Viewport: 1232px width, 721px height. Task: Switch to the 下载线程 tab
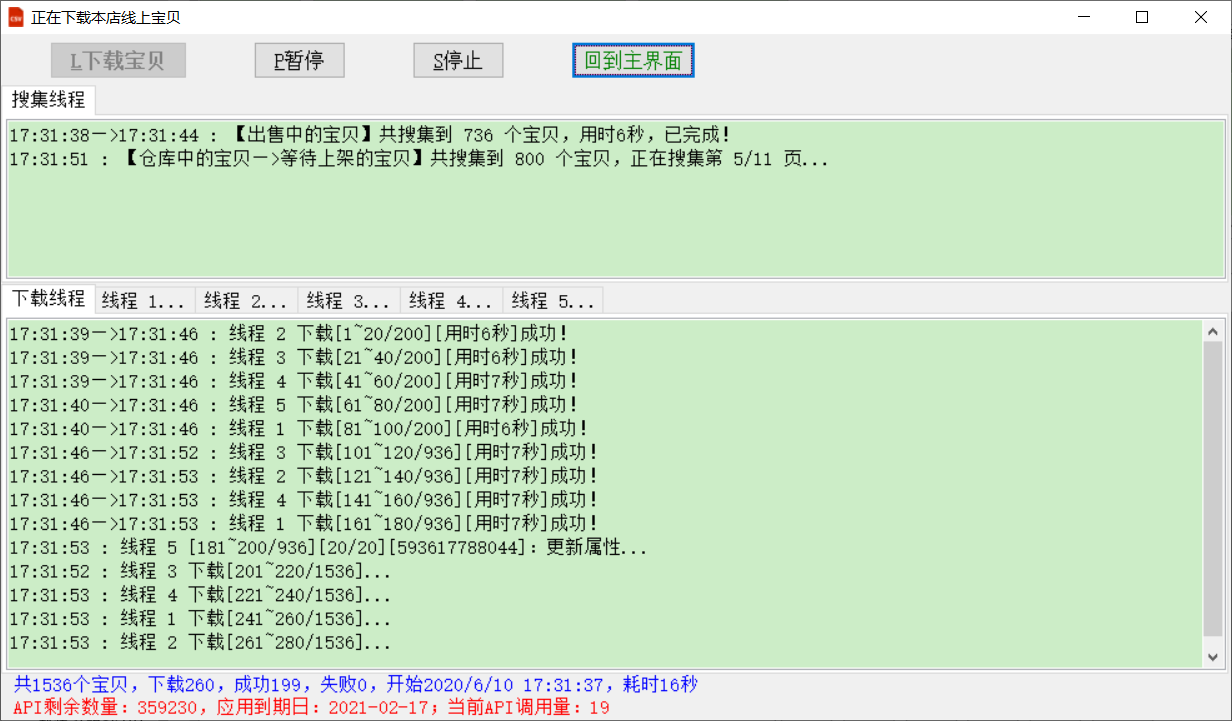(x=48, y=299)
